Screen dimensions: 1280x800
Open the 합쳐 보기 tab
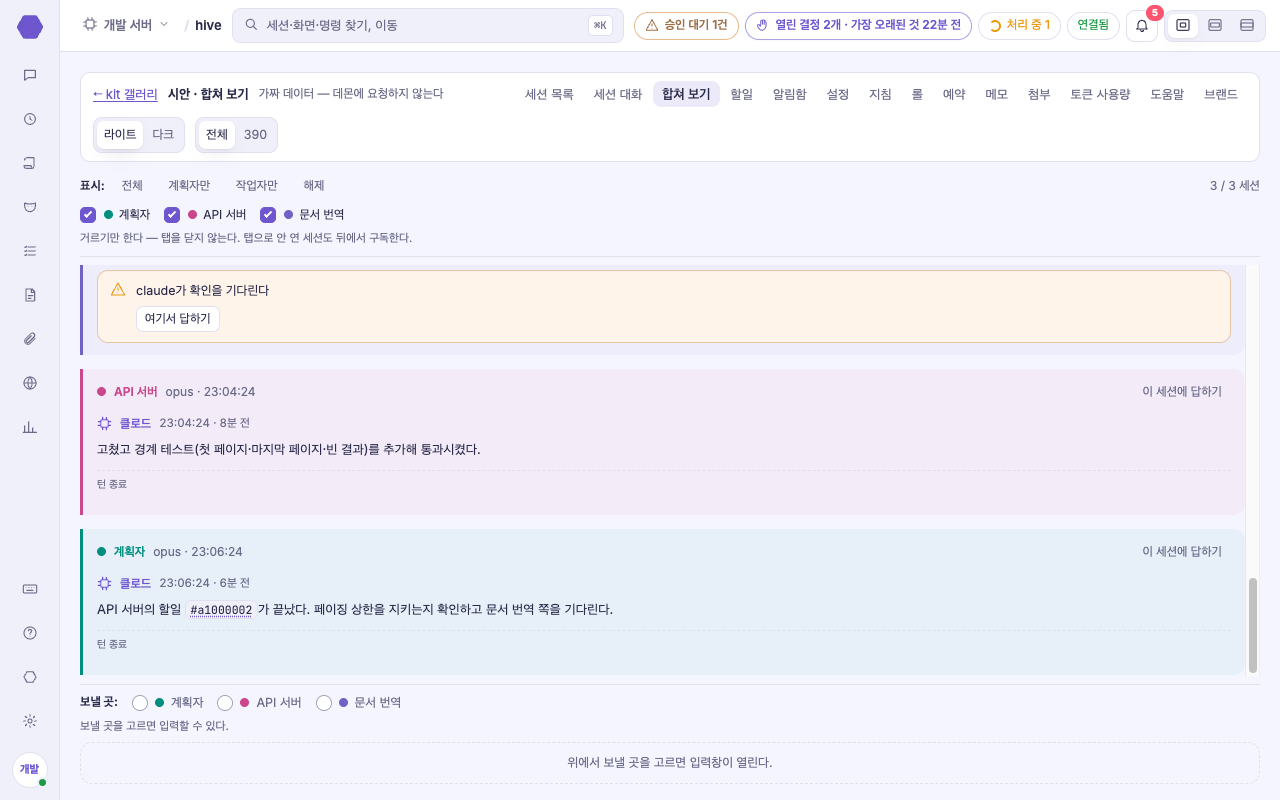686,94
